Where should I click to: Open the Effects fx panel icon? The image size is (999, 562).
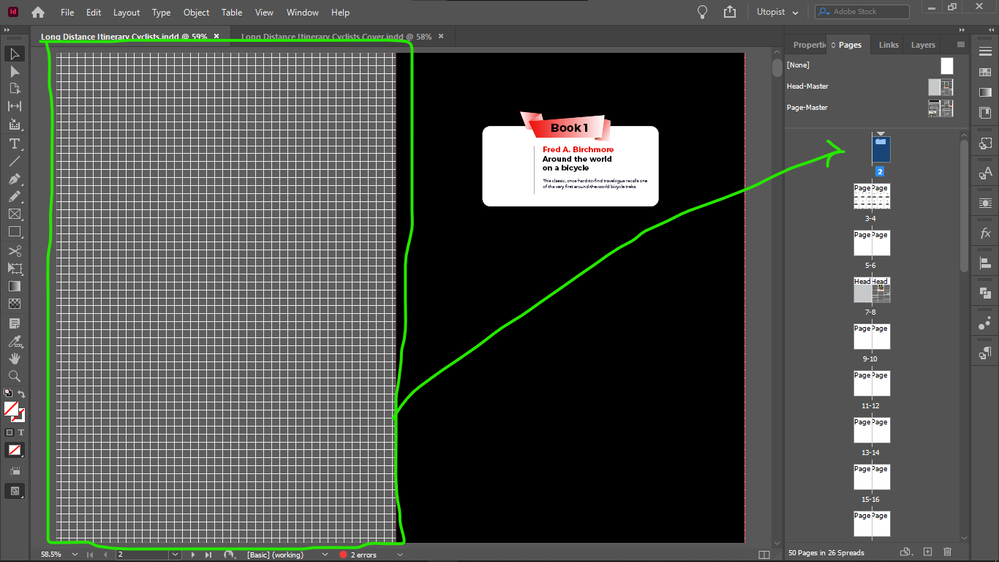pyautogui.click(x=985, y=233)
